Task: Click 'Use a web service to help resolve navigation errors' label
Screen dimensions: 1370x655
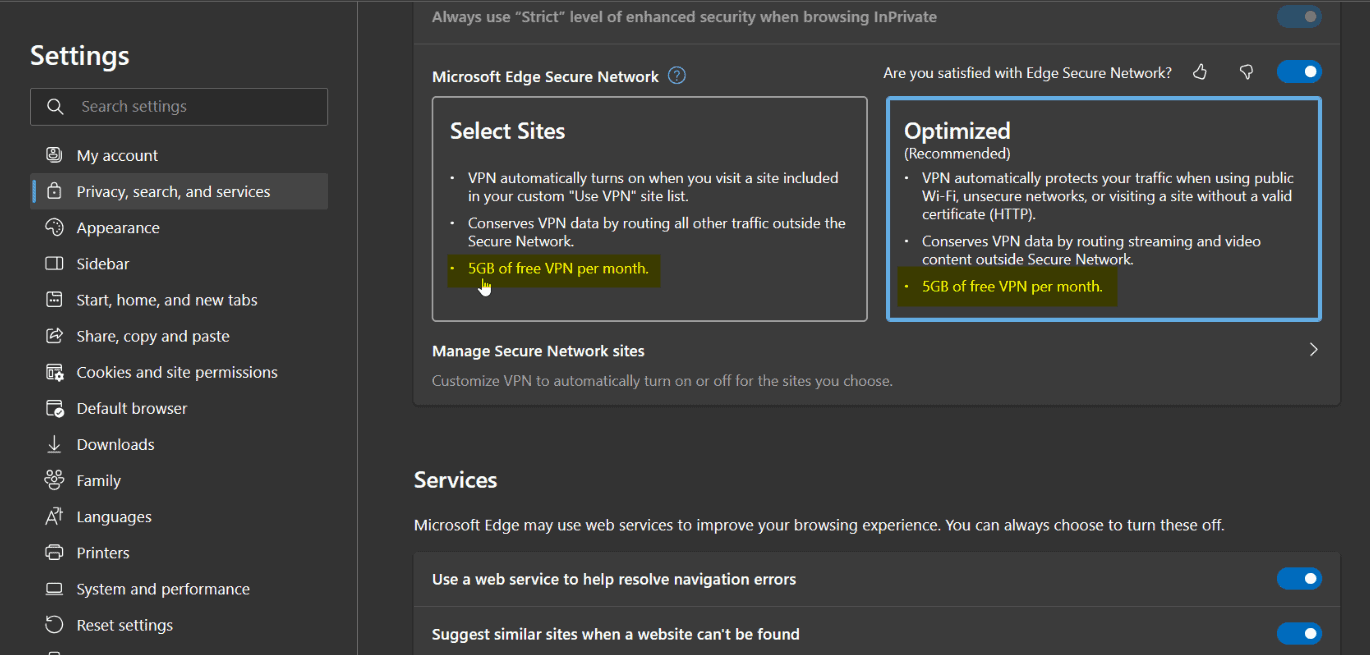Action: click(614, 579)
